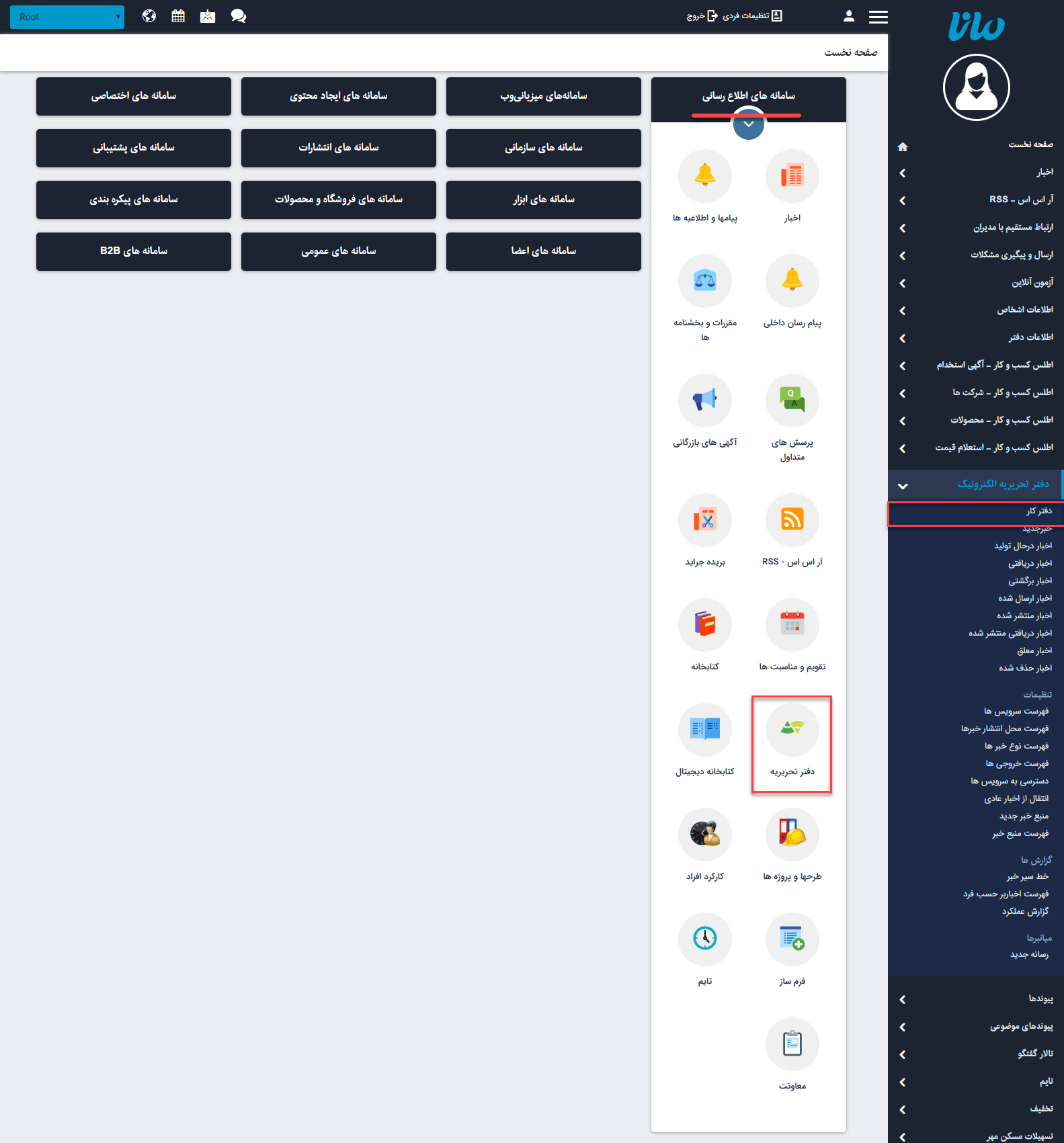Click the آر اس اس RSS feed icon

792,520
